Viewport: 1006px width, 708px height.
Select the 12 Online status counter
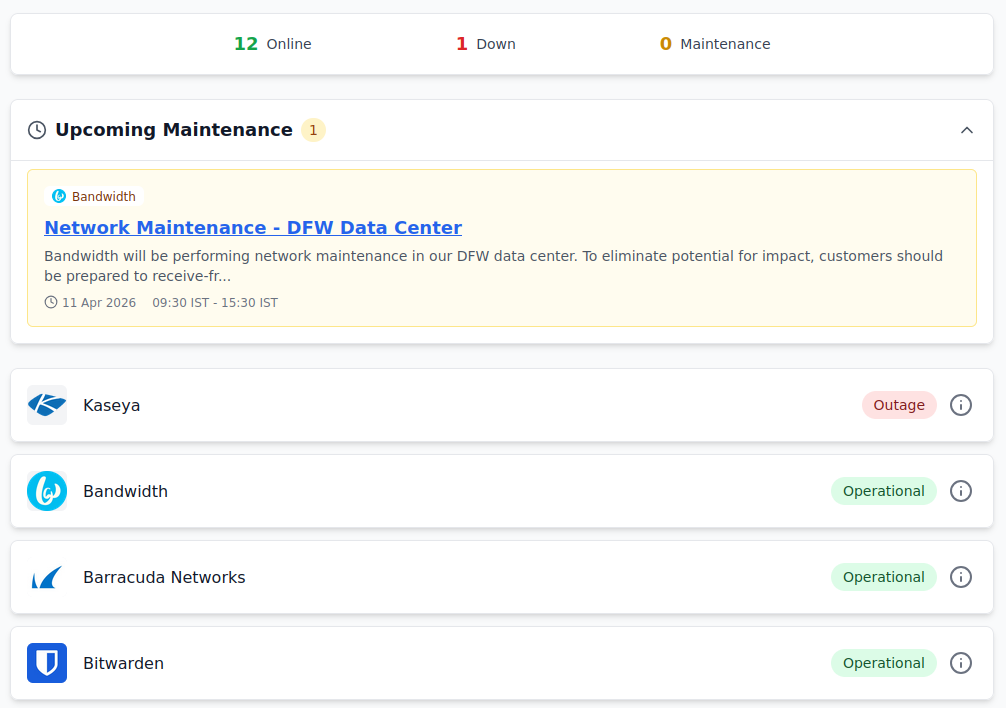point(273,44)
